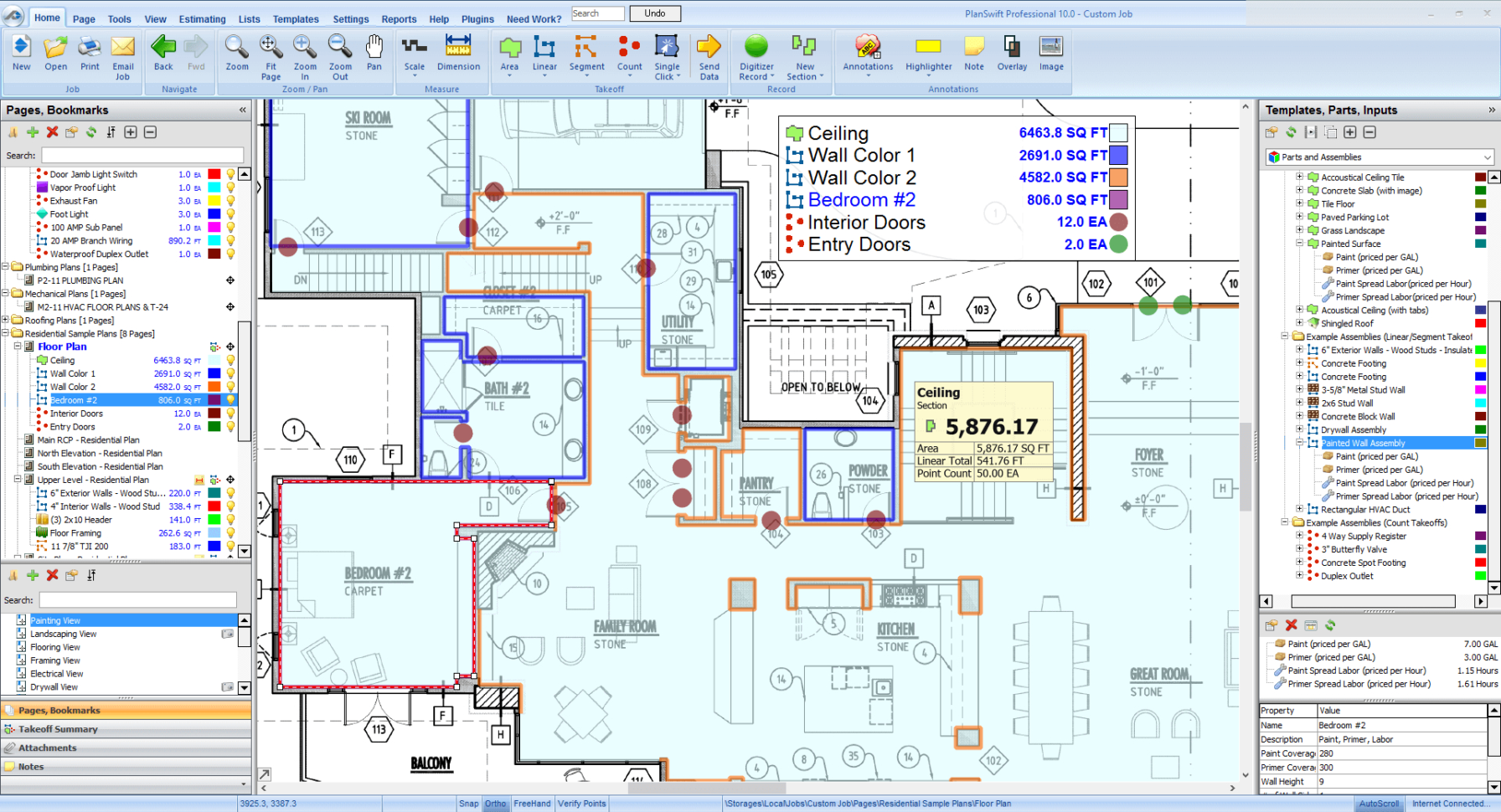The image size is (1501, 812).
Task: Open the Takeoff Summary panel
Action: click(x=59, y=728)
